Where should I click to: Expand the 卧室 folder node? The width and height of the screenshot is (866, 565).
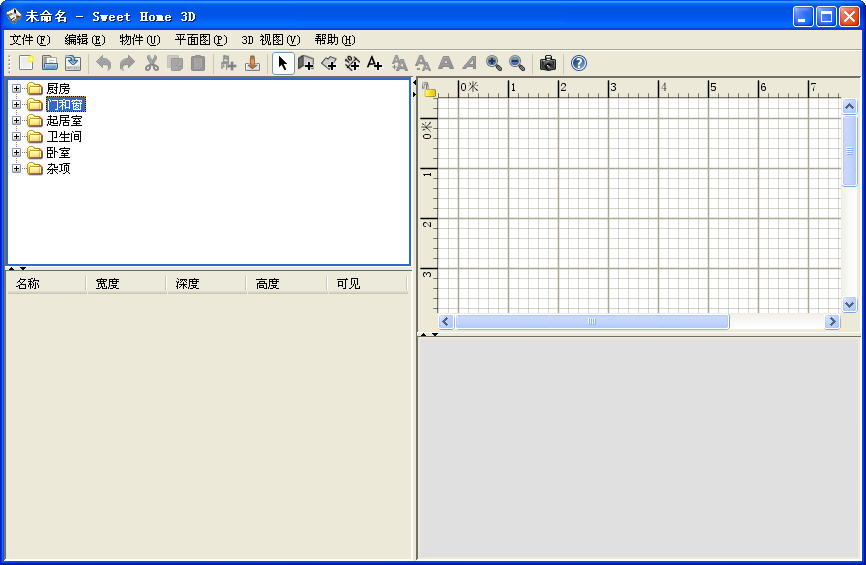(16, 153)
